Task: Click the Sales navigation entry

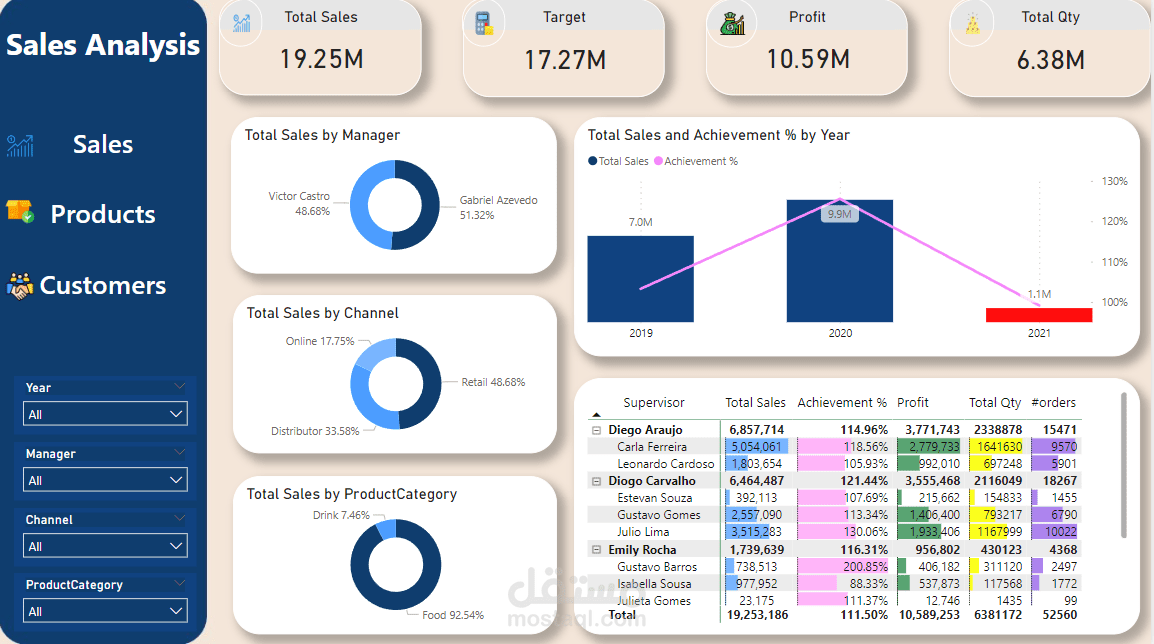Action: tap(102, 144)
